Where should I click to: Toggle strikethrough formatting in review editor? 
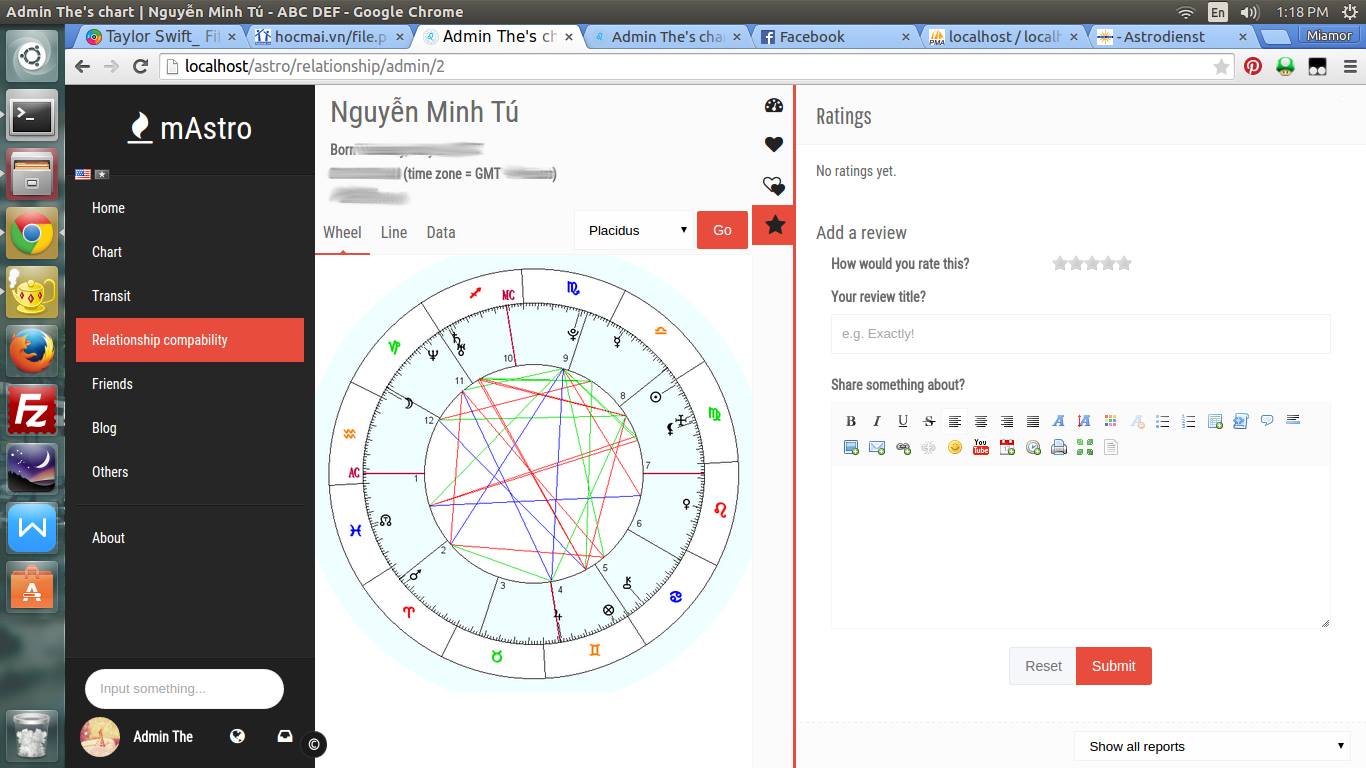click(929, 421)
